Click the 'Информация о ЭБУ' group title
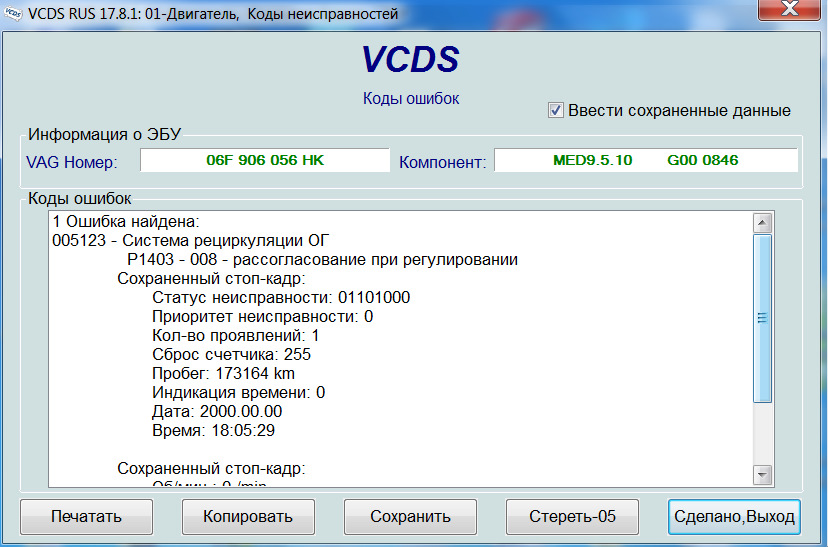The width and height of the screenshot is (828, 547). click(x=105, y=135)
